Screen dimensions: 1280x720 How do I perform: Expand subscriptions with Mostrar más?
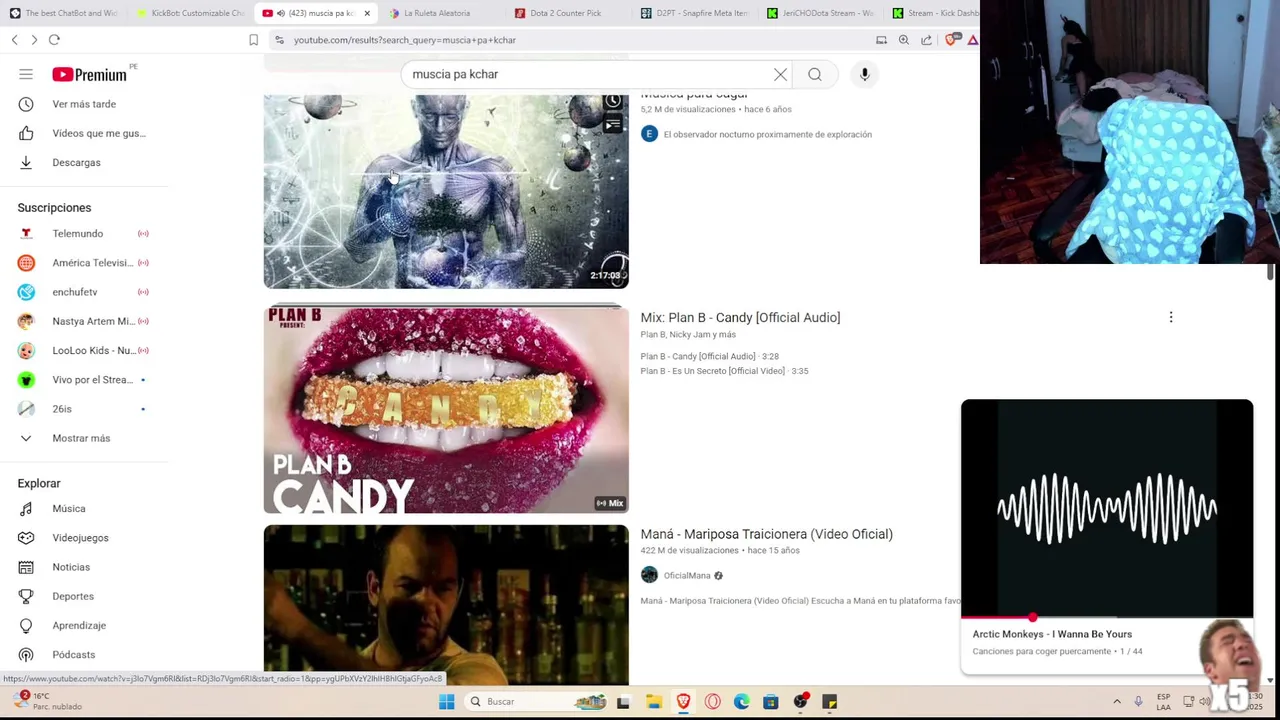[x=81, y=438]
